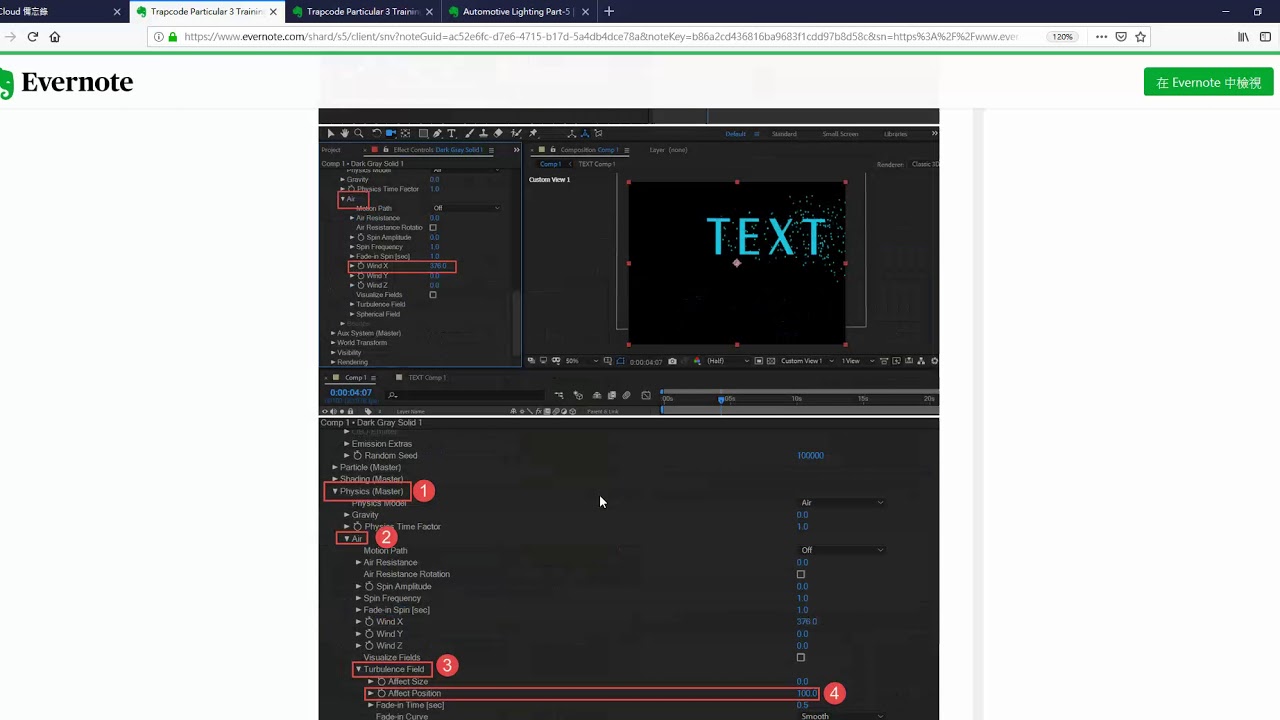Open the Fade-in Curve Smooth dropdown
This screenshot has width=1280, height=720.
[x=842, y=716]
